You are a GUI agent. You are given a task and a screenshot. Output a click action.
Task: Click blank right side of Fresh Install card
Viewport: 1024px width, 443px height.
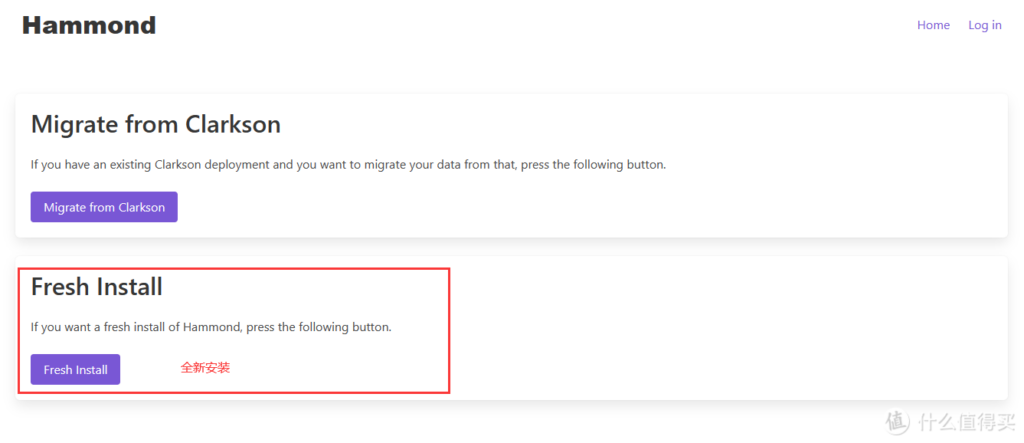(730, 330)
